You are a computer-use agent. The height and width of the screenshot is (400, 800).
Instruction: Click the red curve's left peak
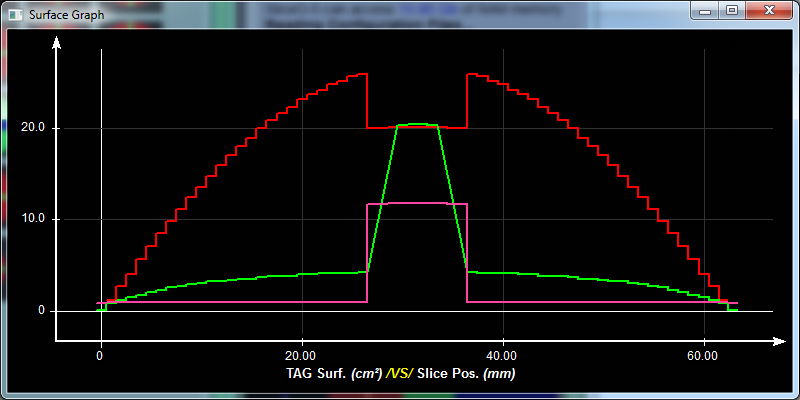(x=360, y=74)
